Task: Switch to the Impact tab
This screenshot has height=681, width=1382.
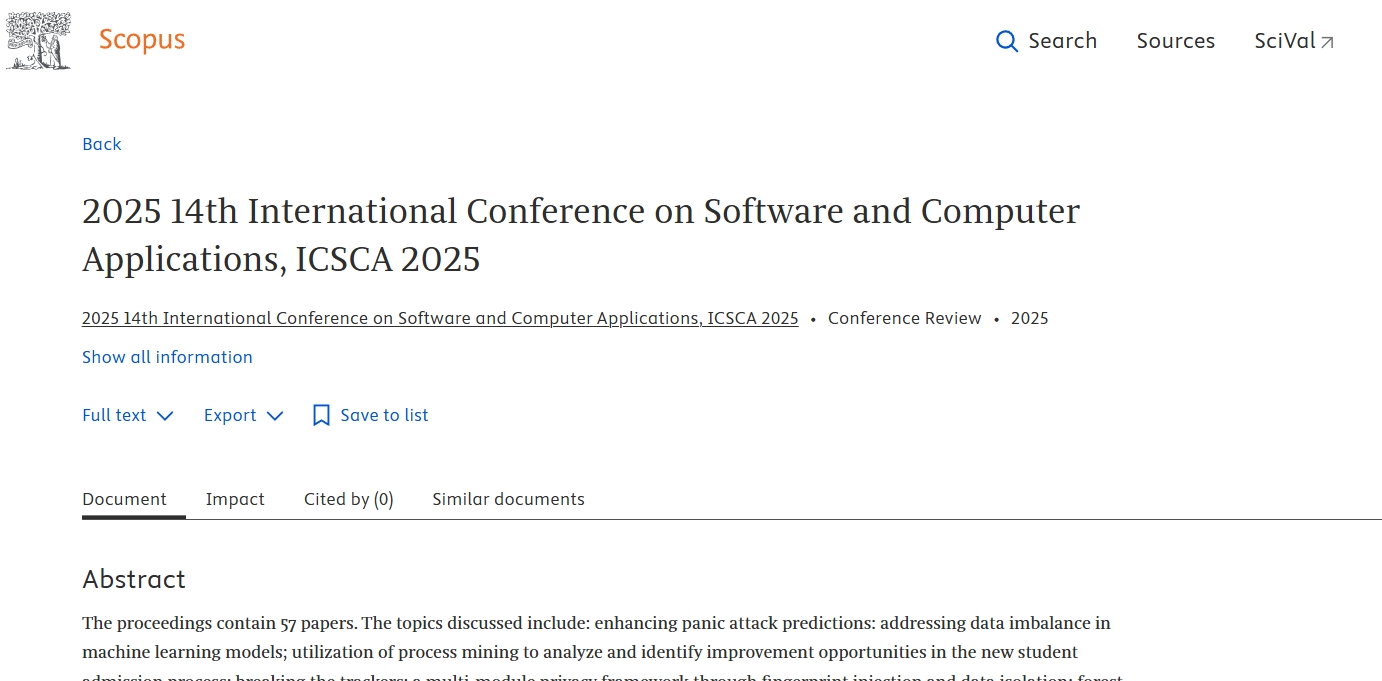Action: 235,499
